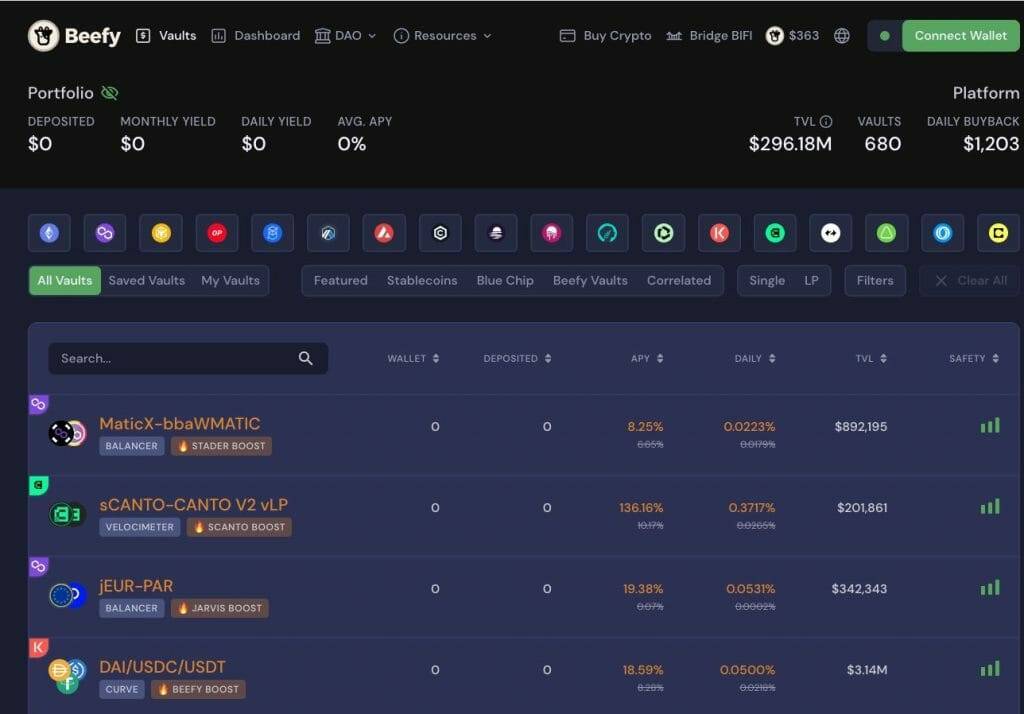Switch to My Vaults
Screen dimensions: 1024x714
click(231, 280)
